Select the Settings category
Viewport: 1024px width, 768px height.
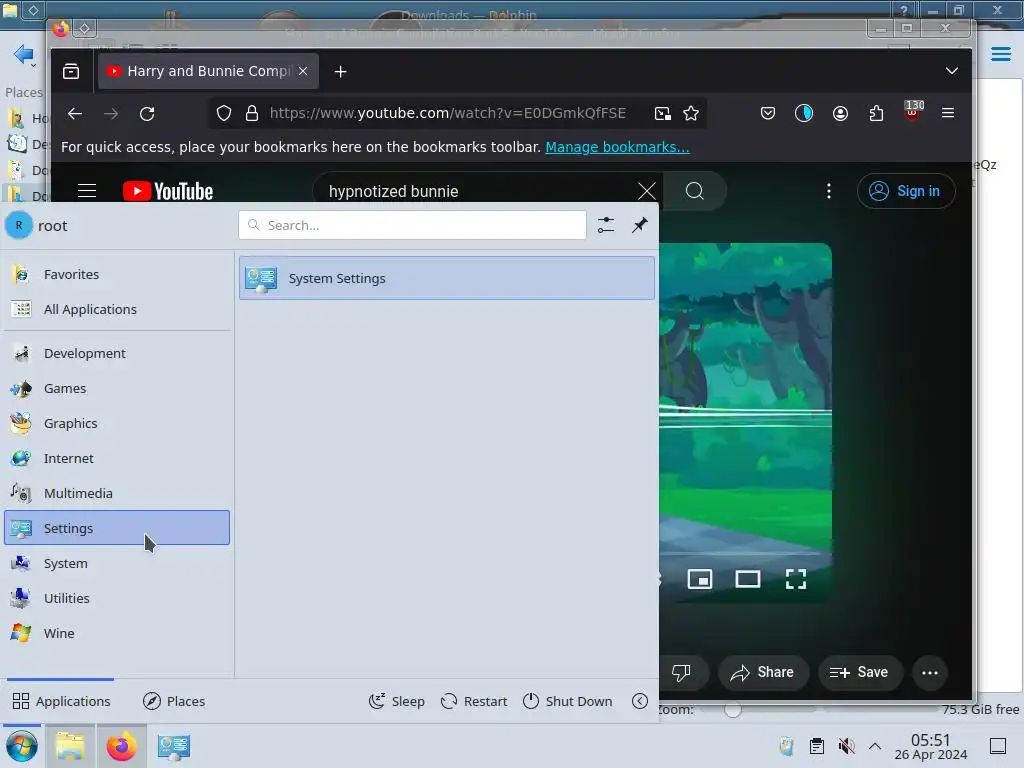click(118, 528)
